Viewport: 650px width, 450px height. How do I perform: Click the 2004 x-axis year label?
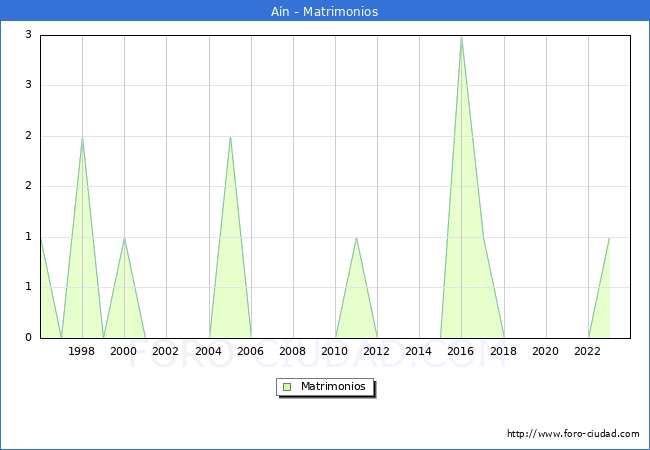(208, 351)
